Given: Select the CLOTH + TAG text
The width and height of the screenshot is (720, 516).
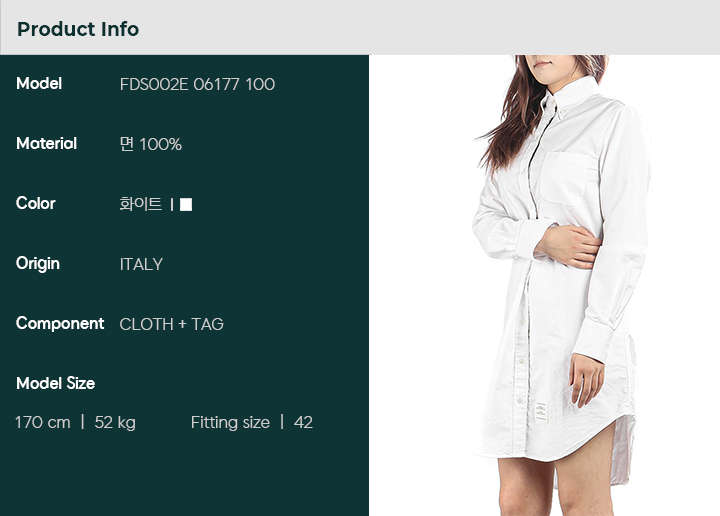Looking at the screenshot, I should (x=171, y=325).
